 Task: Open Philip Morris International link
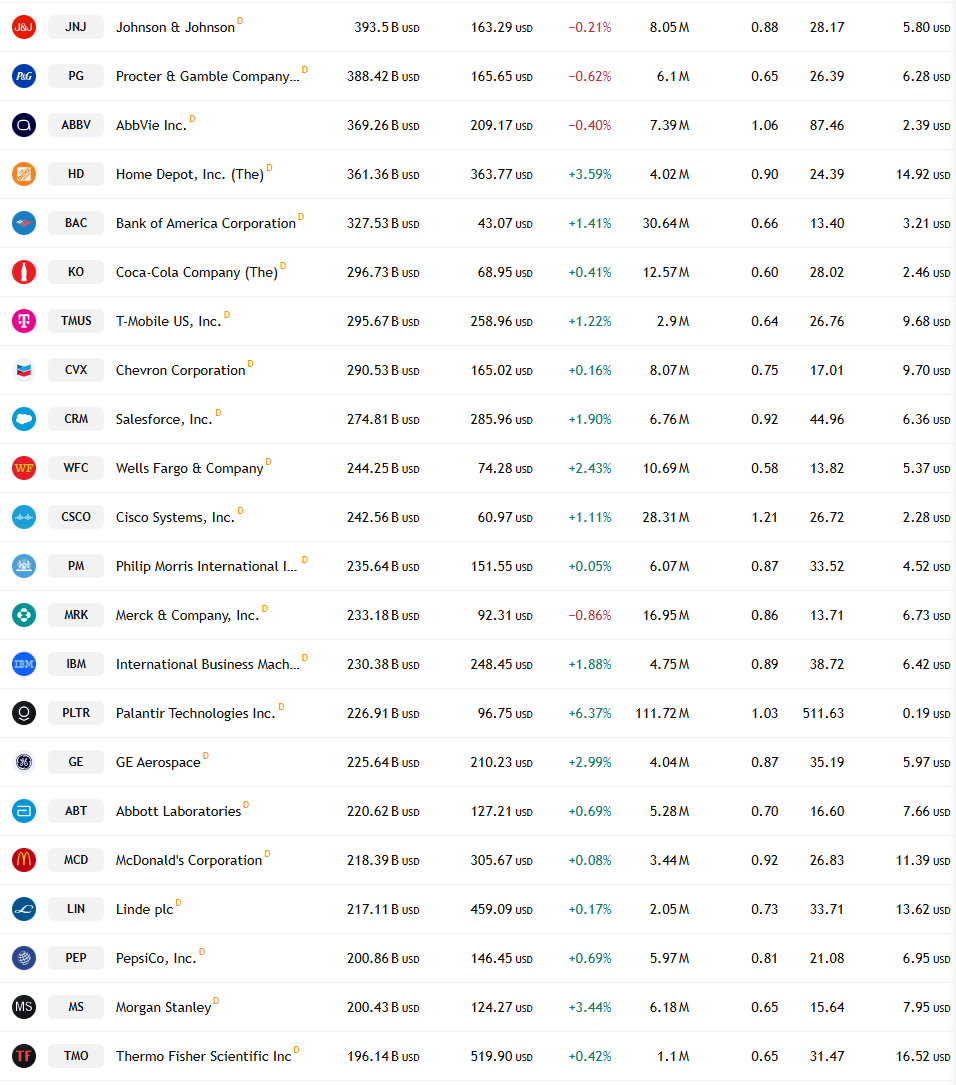[206, 567]
